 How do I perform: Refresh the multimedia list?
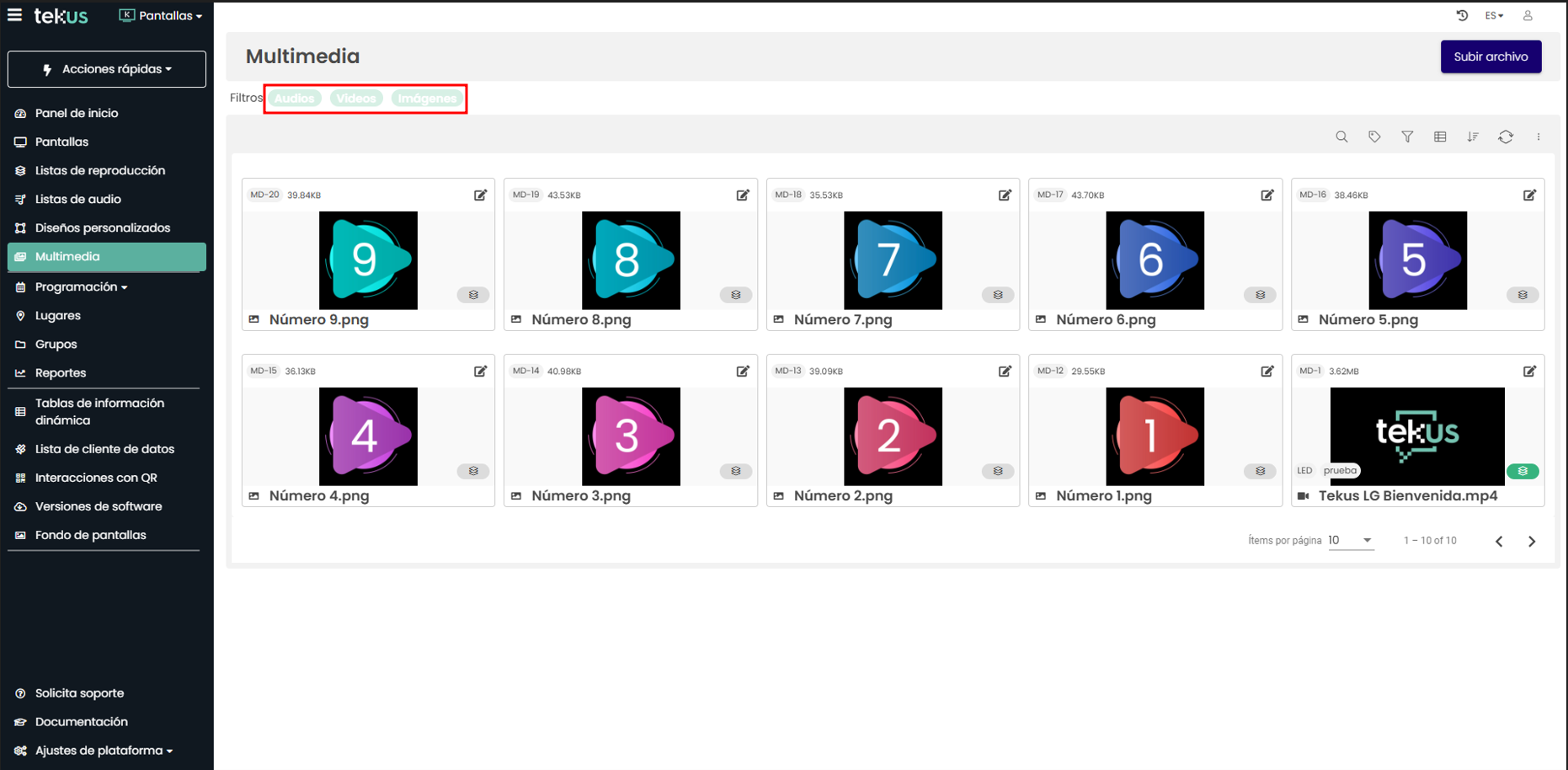pos(1506,136)
